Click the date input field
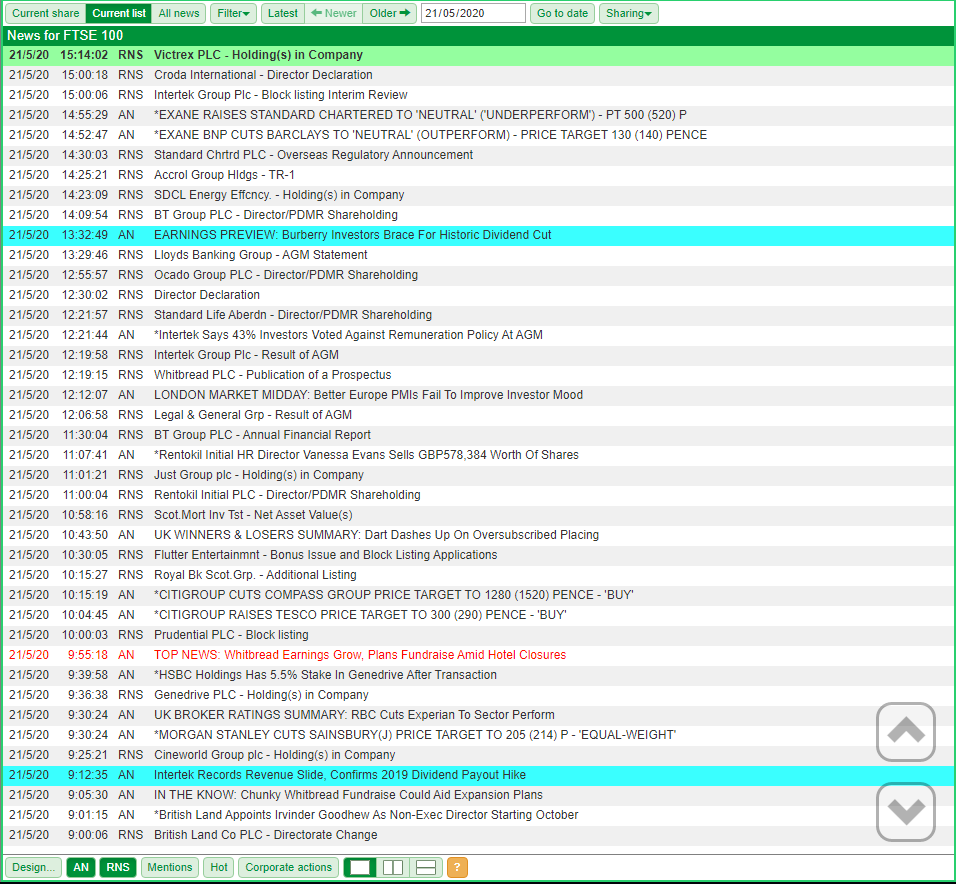Image resolution: width=956 pixels, height=884 pixels. pos(473,13)
